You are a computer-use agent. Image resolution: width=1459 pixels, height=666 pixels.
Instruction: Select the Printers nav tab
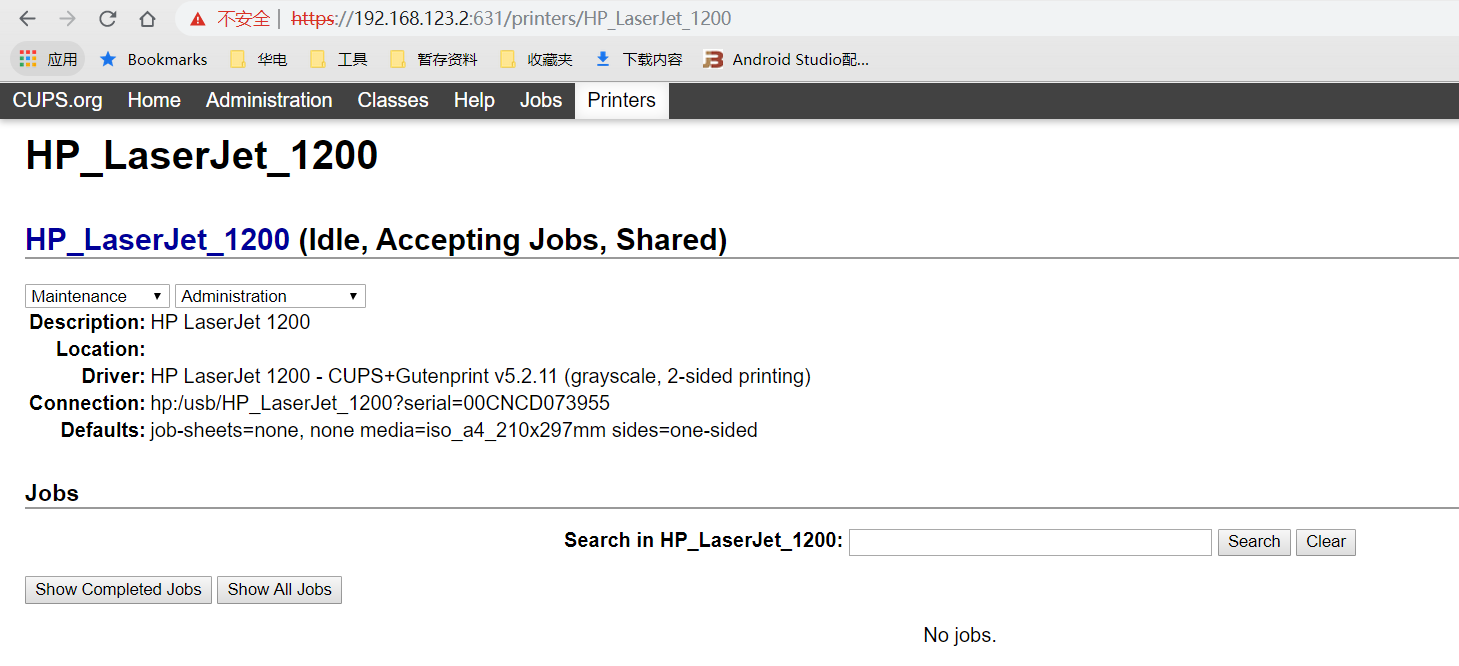[621, 100]
